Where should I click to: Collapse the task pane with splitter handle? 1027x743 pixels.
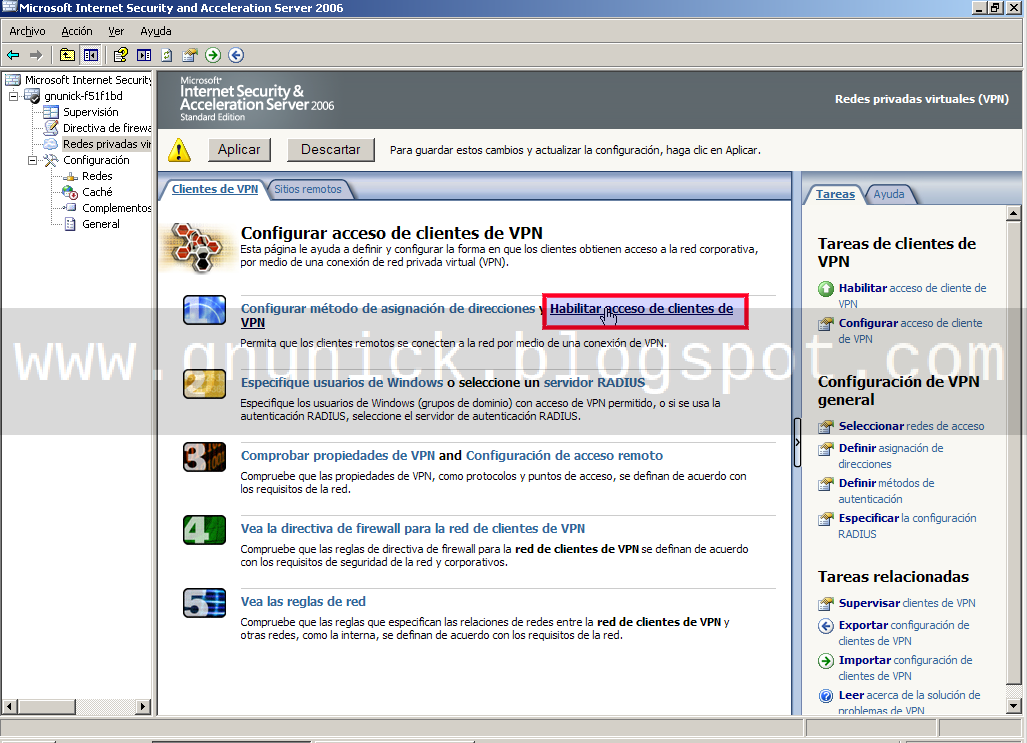pyautogui.click(x=797, y=442)
